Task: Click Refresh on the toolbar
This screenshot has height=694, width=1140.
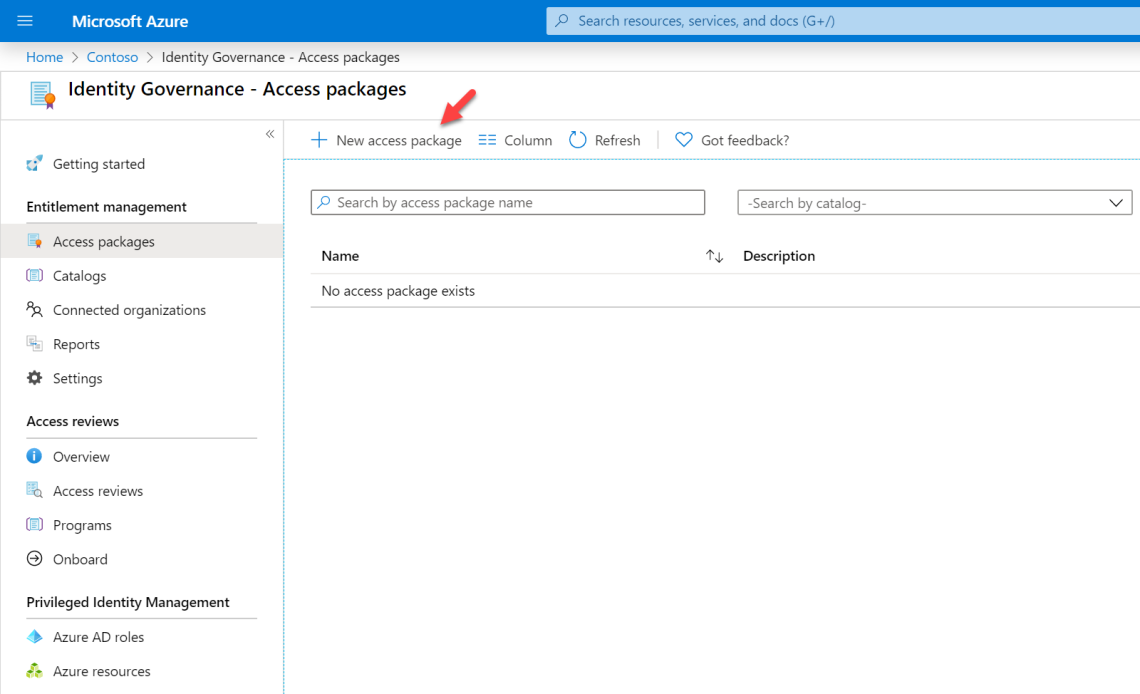Action: tap(604, 140)
